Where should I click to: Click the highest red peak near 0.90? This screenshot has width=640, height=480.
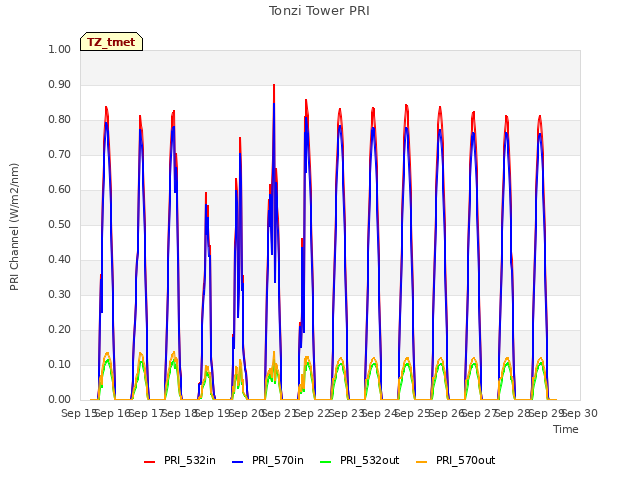274,85
